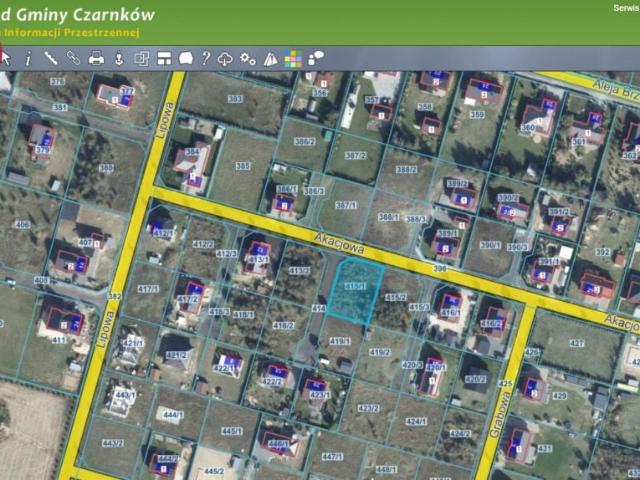
Task: Click parcel label 443/2
Action: coord(113,443)
